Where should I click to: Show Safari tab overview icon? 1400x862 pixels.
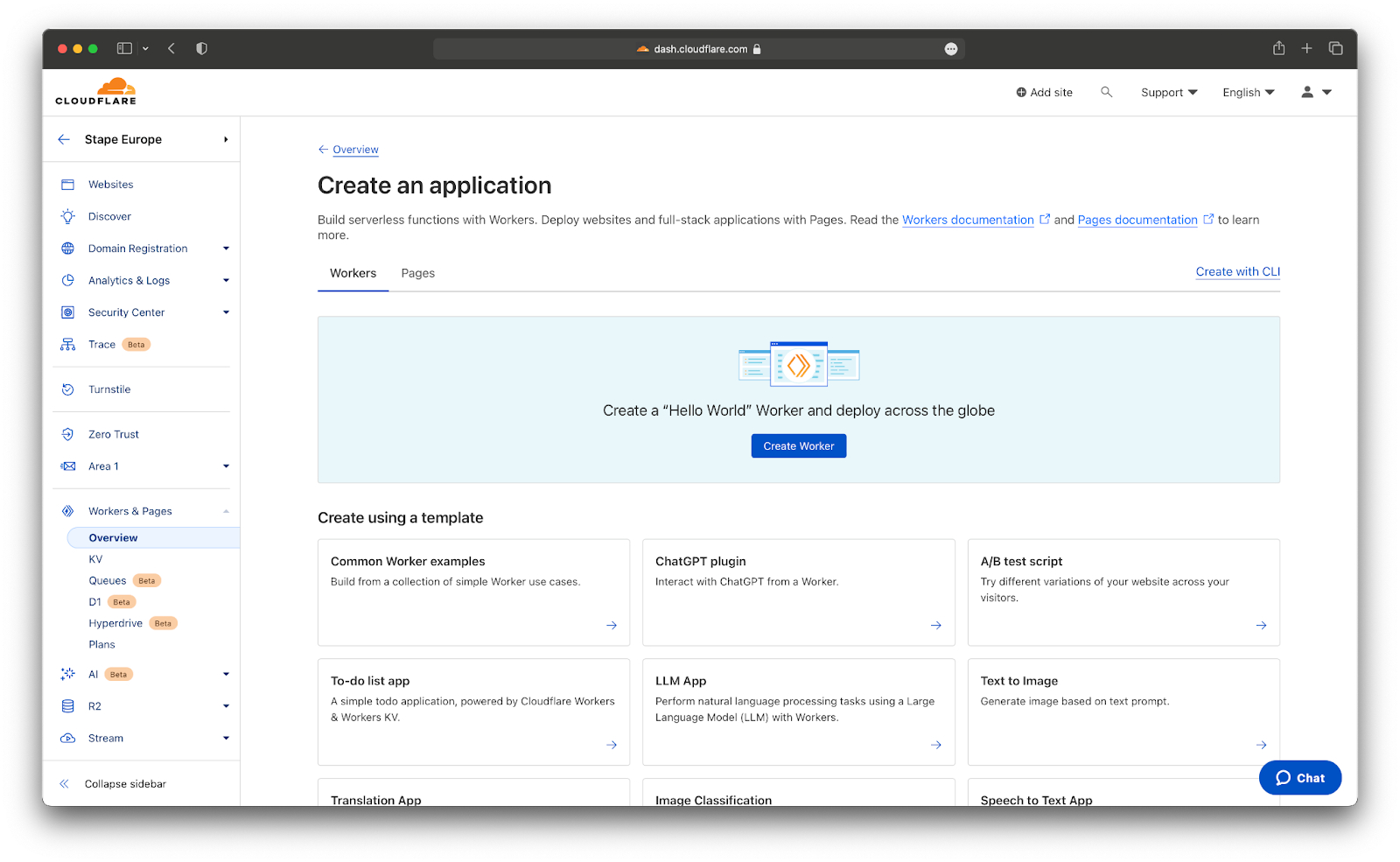tap(1335, 48)
